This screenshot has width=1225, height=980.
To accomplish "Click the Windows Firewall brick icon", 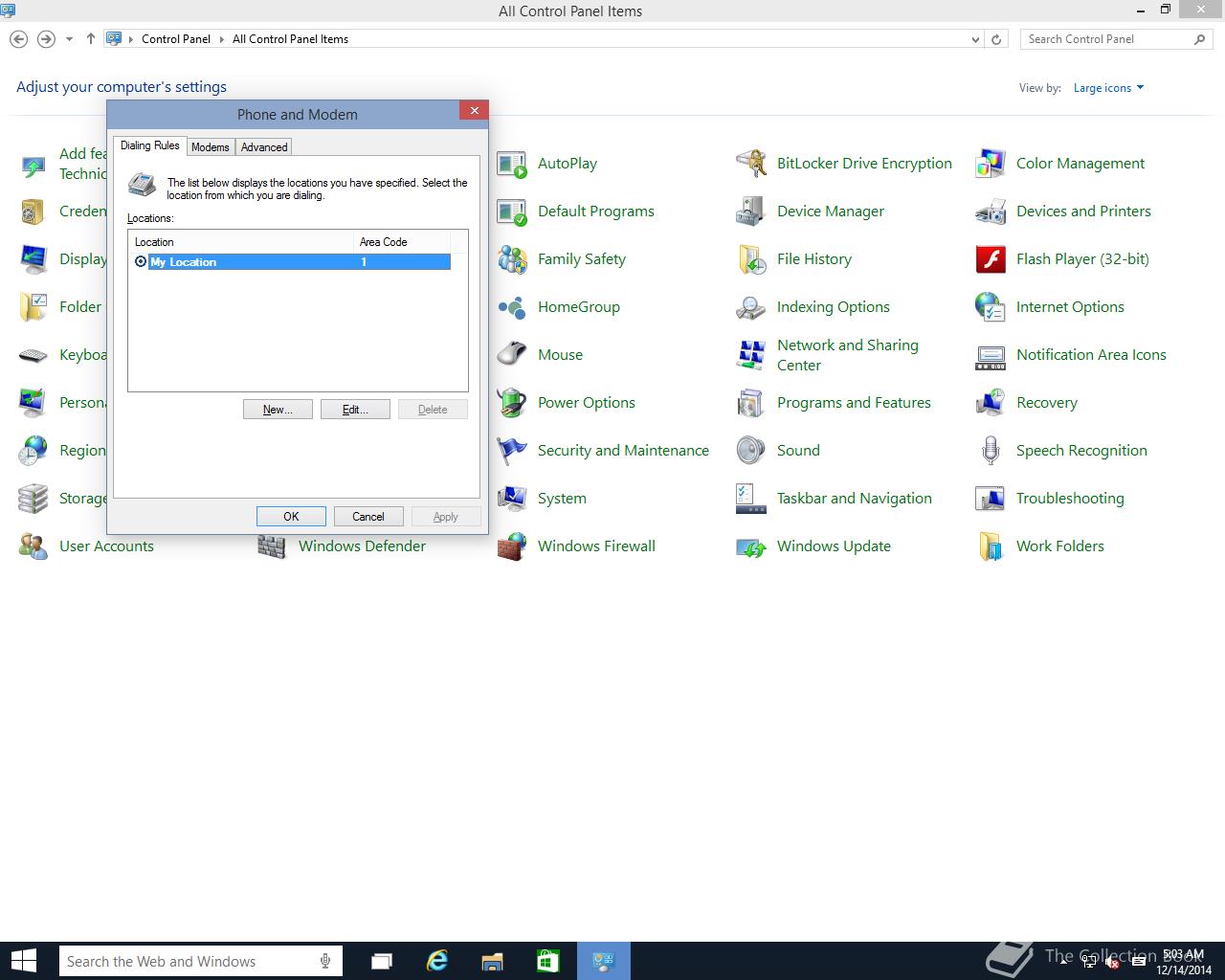I will coord(512,547).
